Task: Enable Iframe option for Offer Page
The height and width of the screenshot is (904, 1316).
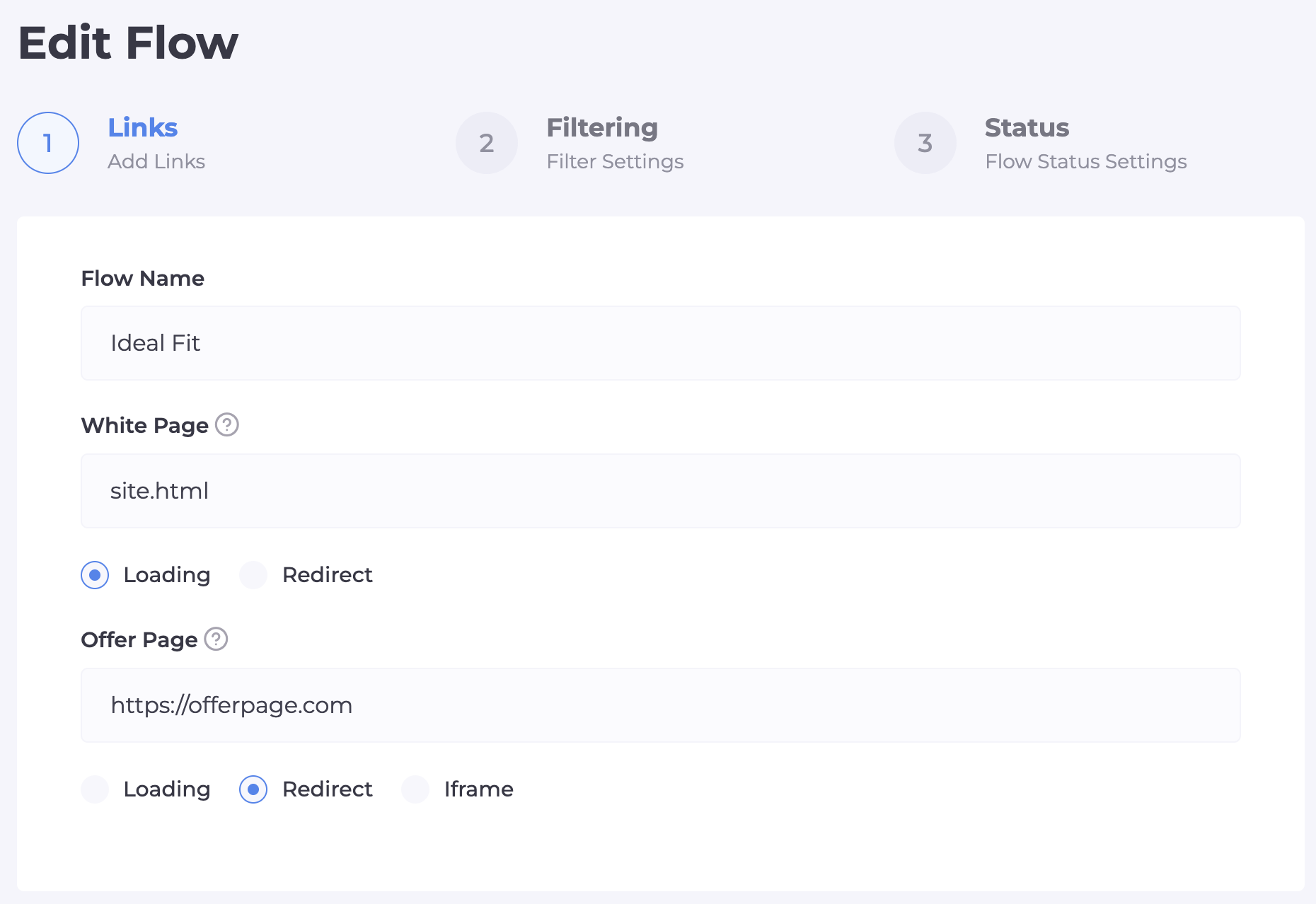Action: pyautogui.click(x=415, y=789)
